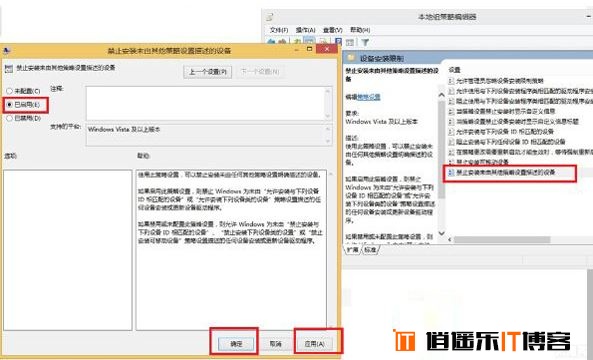Select 允许管理员忽略设备安装限制策略 in the list
Viewport: 593px width, 360px height.
499,81
